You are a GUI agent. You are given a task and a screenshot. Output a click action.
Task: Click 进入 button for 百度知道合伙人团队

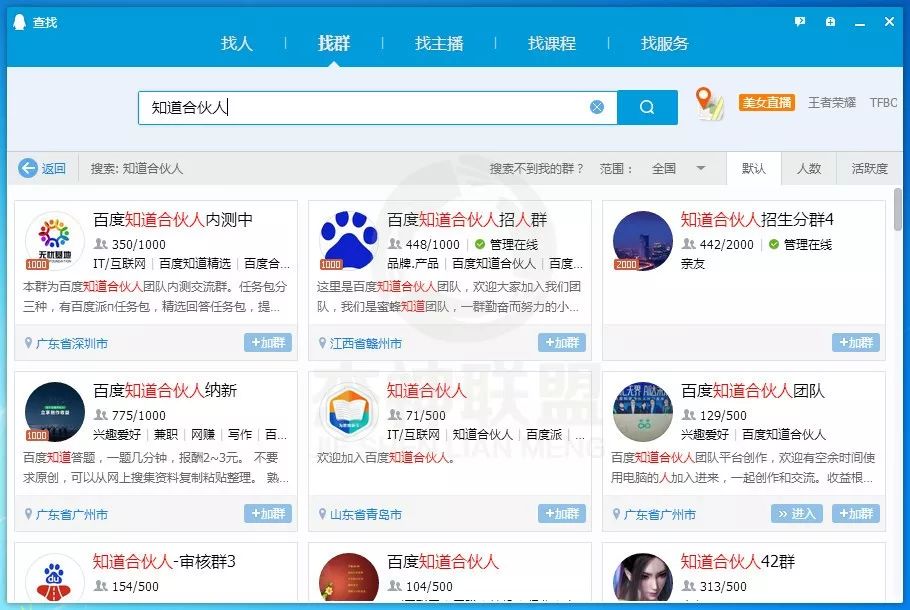[x=797, y=514]
